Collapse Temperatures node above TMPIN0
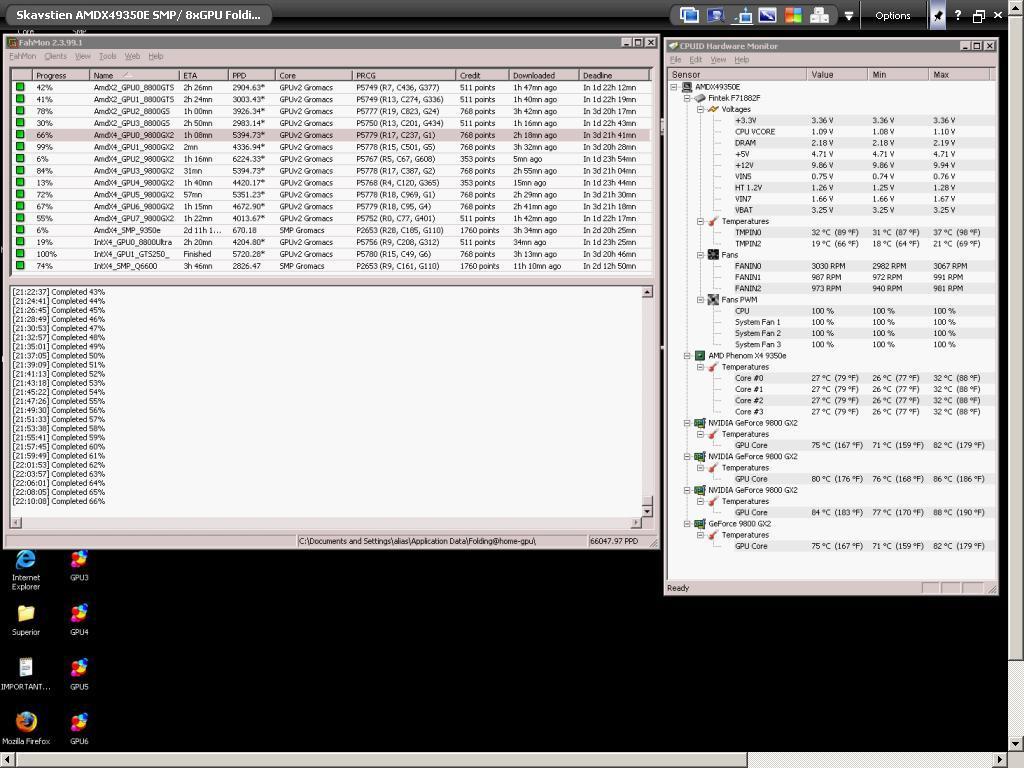This screenshot has height=769, width=1024. 700,221
